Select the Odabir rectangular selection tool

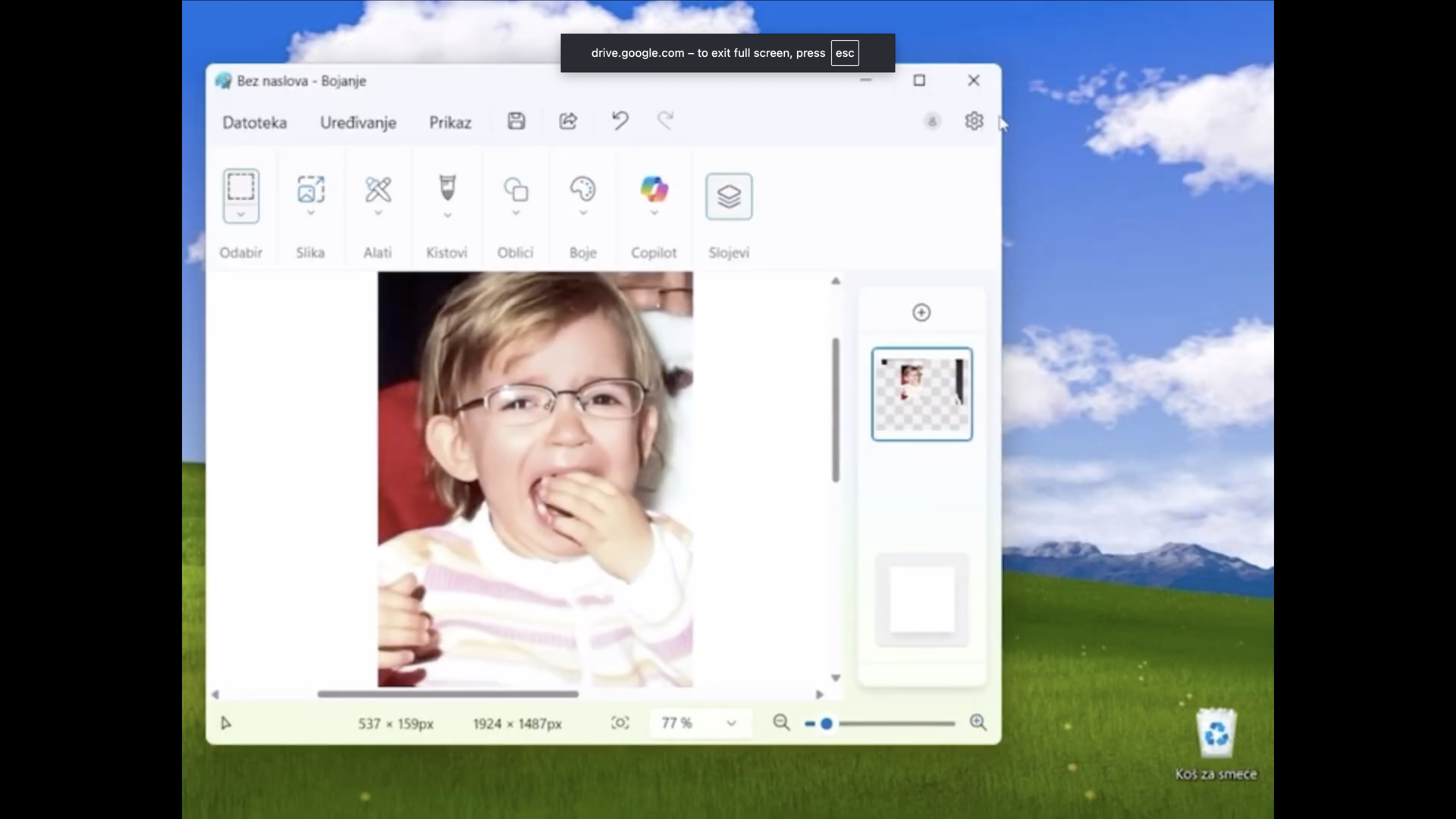point(240,187)
